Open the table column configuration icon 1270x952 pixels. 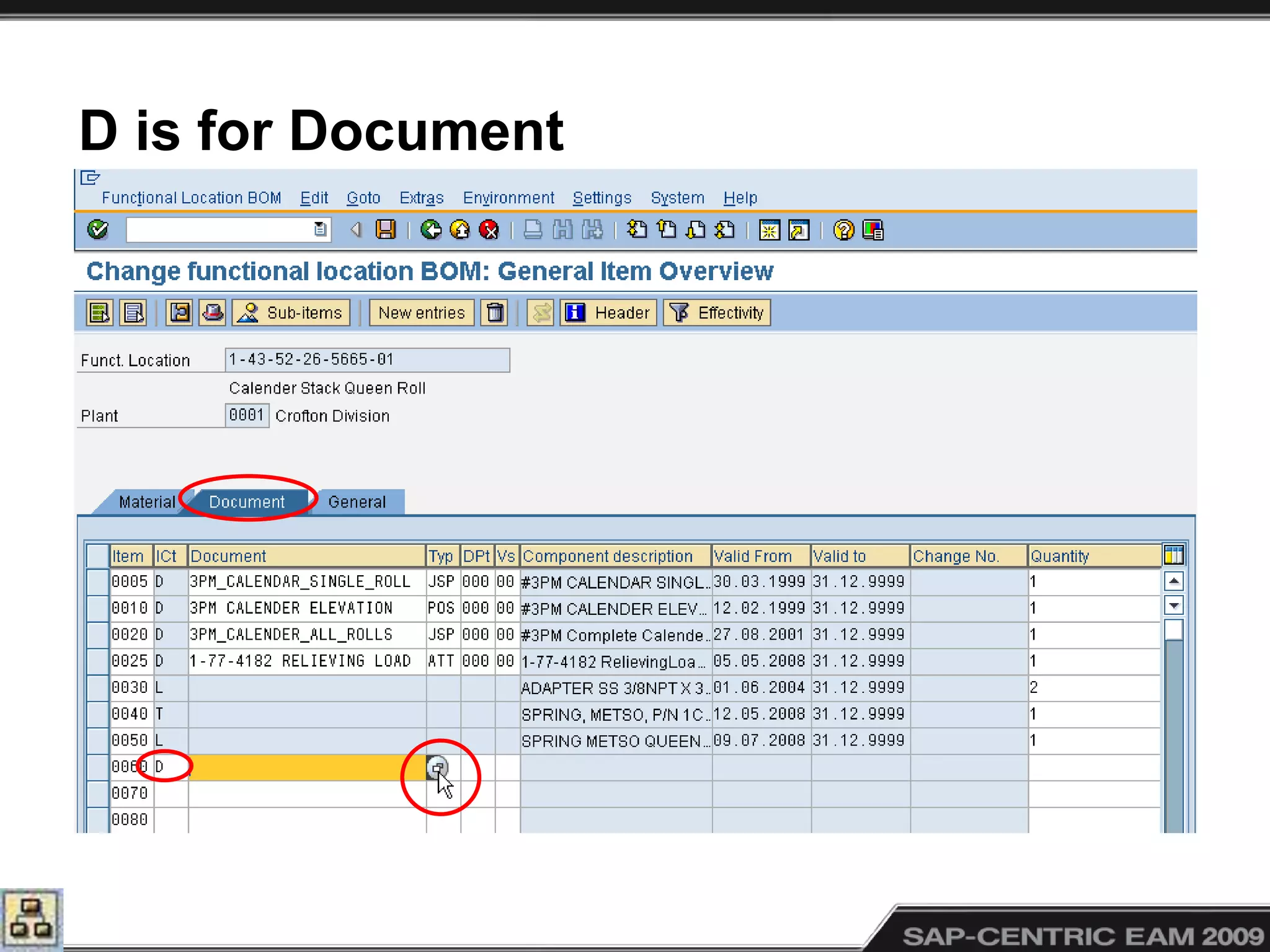tap(1173, 555)
